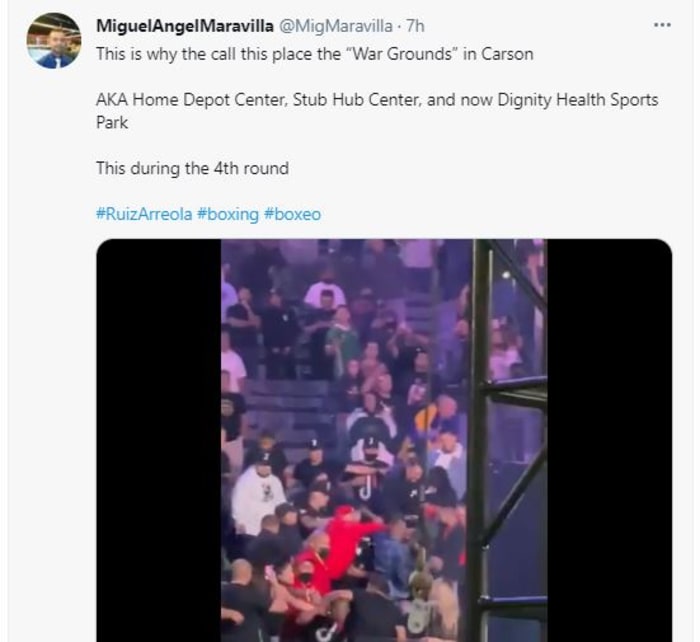This screenshot has width=700, height=642.
Task: Click the metal scaffolding in the video
Action: tap(480, 440)
